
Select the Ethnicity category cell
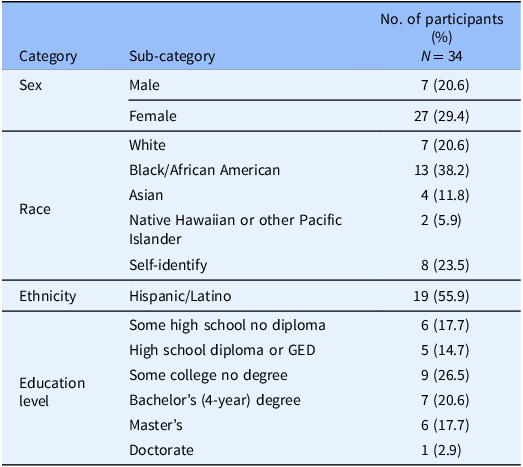pyautogui.click(x=48, y=296)
